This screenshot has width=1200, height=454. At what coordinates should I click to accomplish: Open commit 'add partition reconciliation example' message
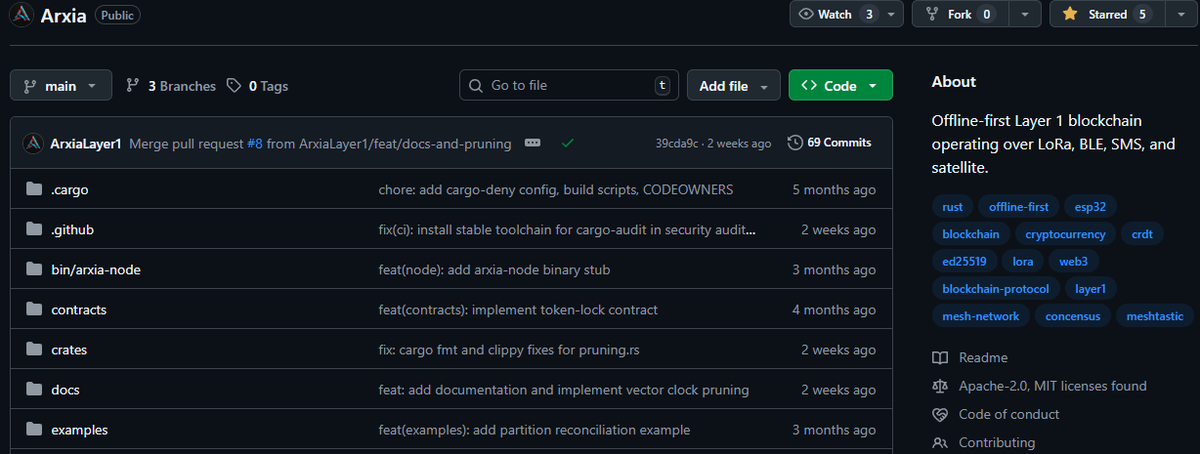pyautogui.click(x=534, y=430)
